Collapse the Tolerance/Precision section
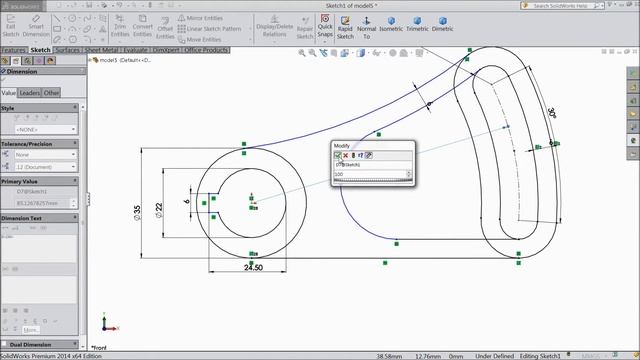640x360 pixels. [x=75, y=143]
